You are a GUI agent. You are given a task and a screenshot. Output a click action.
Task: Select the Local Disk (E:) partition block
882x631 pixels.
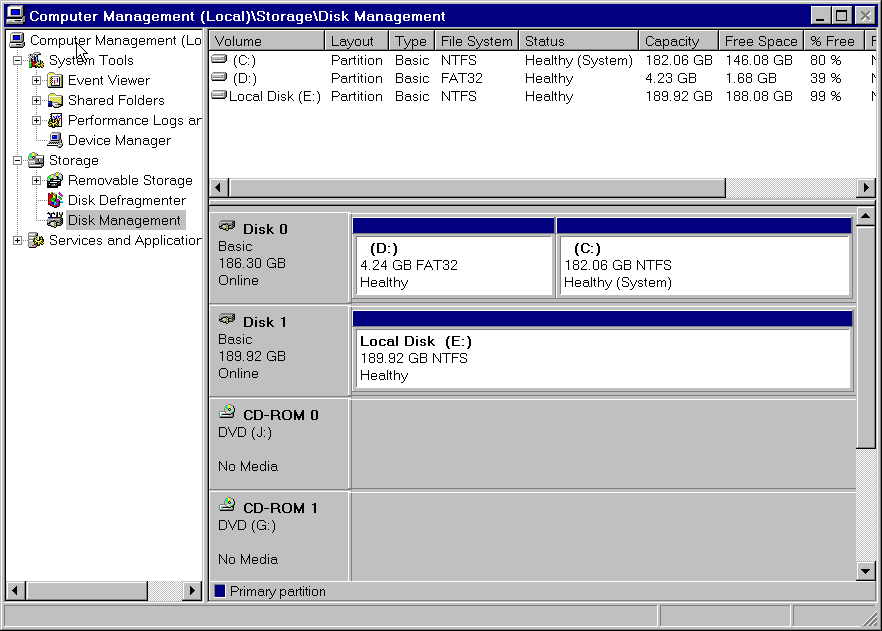pyautogui.click(x=602, y=350)
